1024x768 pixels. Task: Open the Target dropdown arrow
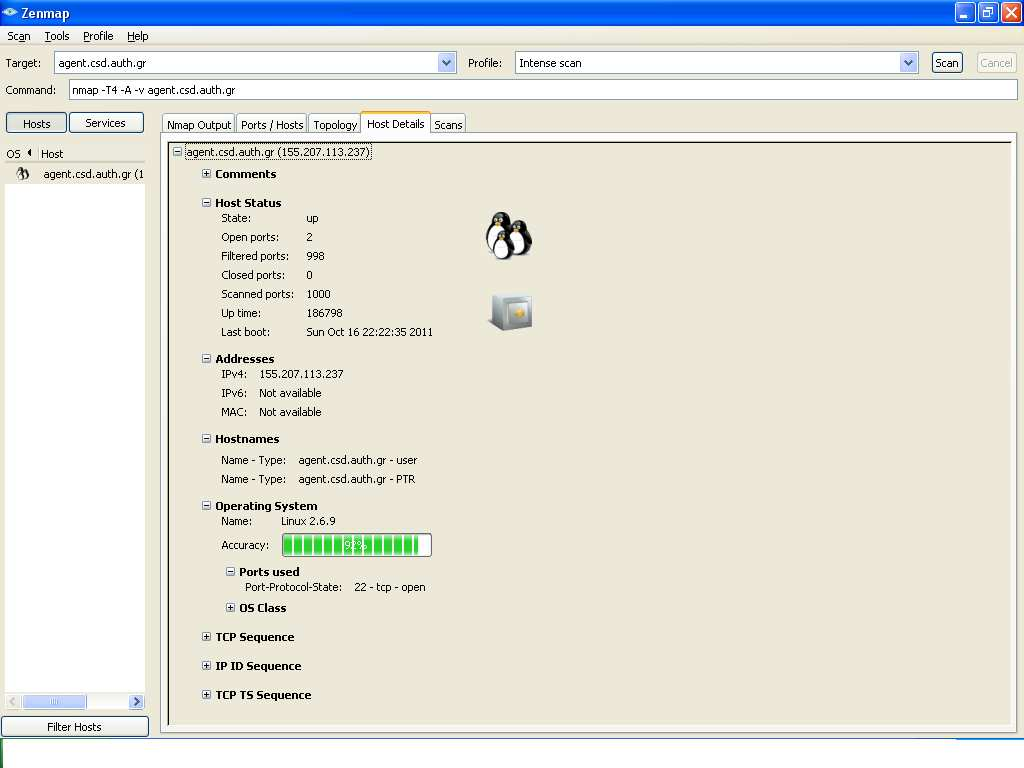click(x=447, y=63)
